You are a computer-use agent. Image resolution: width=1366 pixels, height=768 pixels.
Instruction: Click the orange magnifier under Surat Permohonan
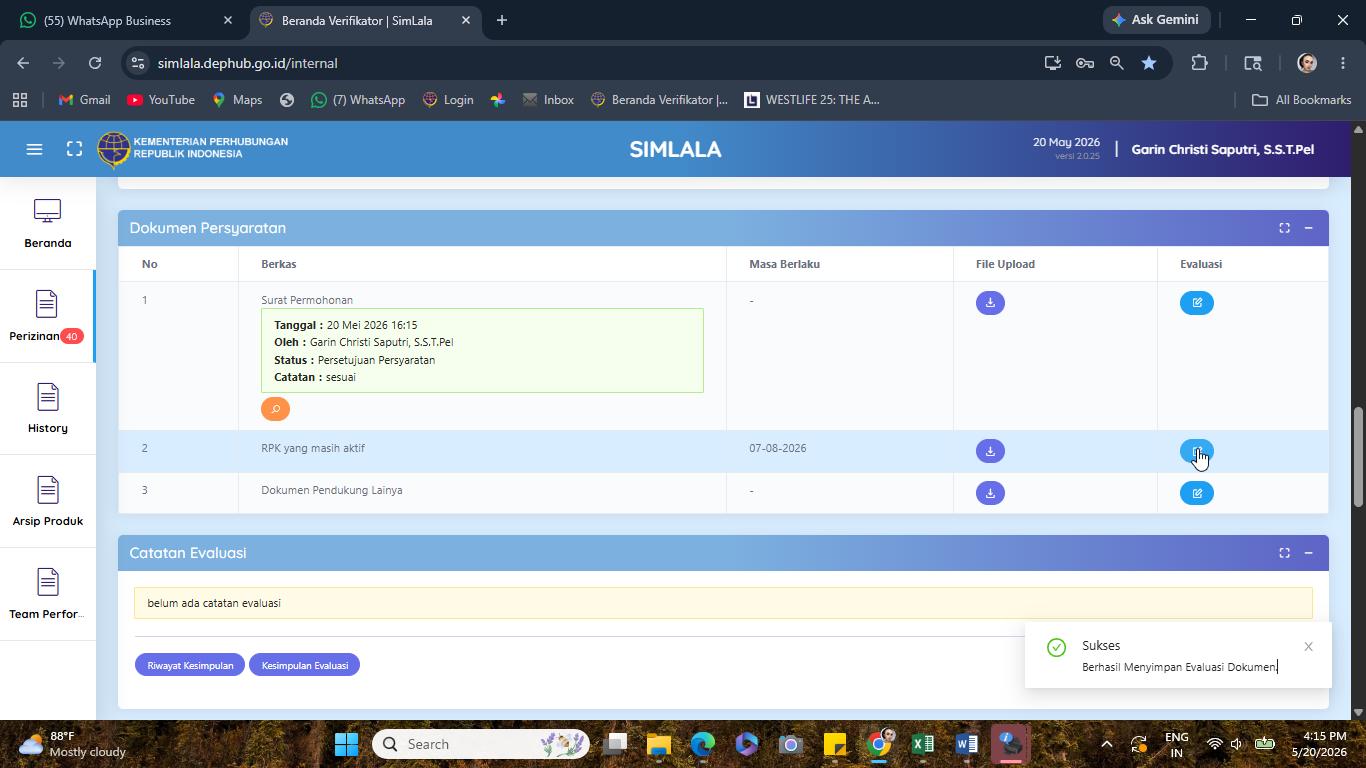click(x=275, y=409)
